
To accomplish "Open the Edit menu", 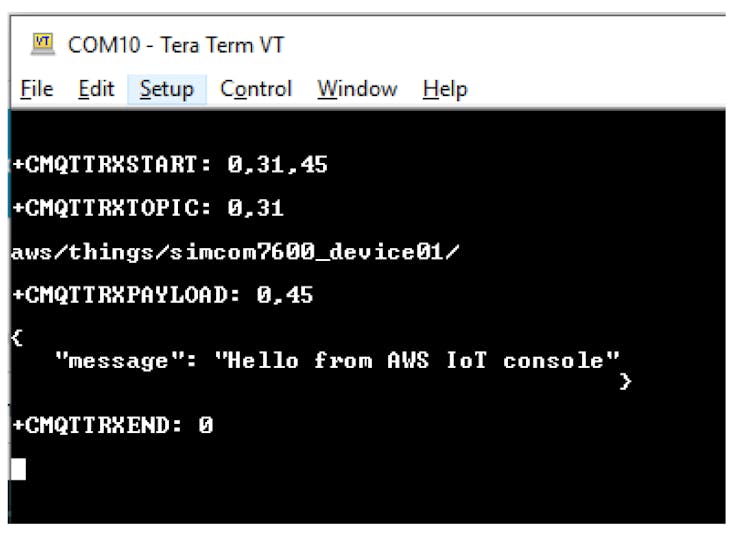I will click(96, 89).
